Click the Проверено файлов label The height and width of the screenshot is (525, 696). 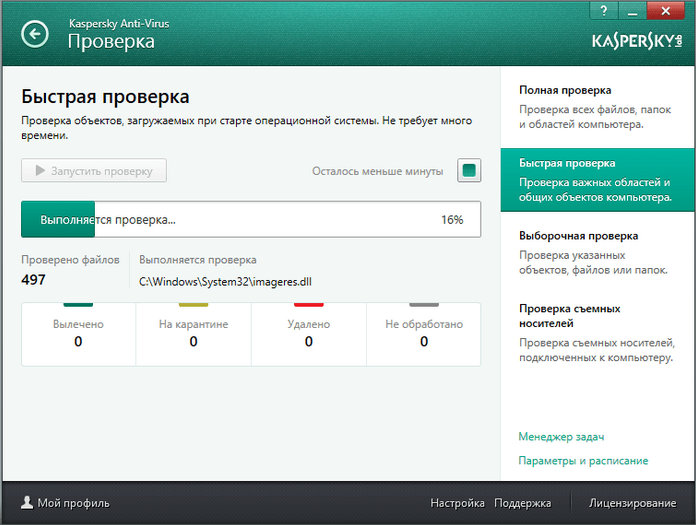tap(70, 260)
